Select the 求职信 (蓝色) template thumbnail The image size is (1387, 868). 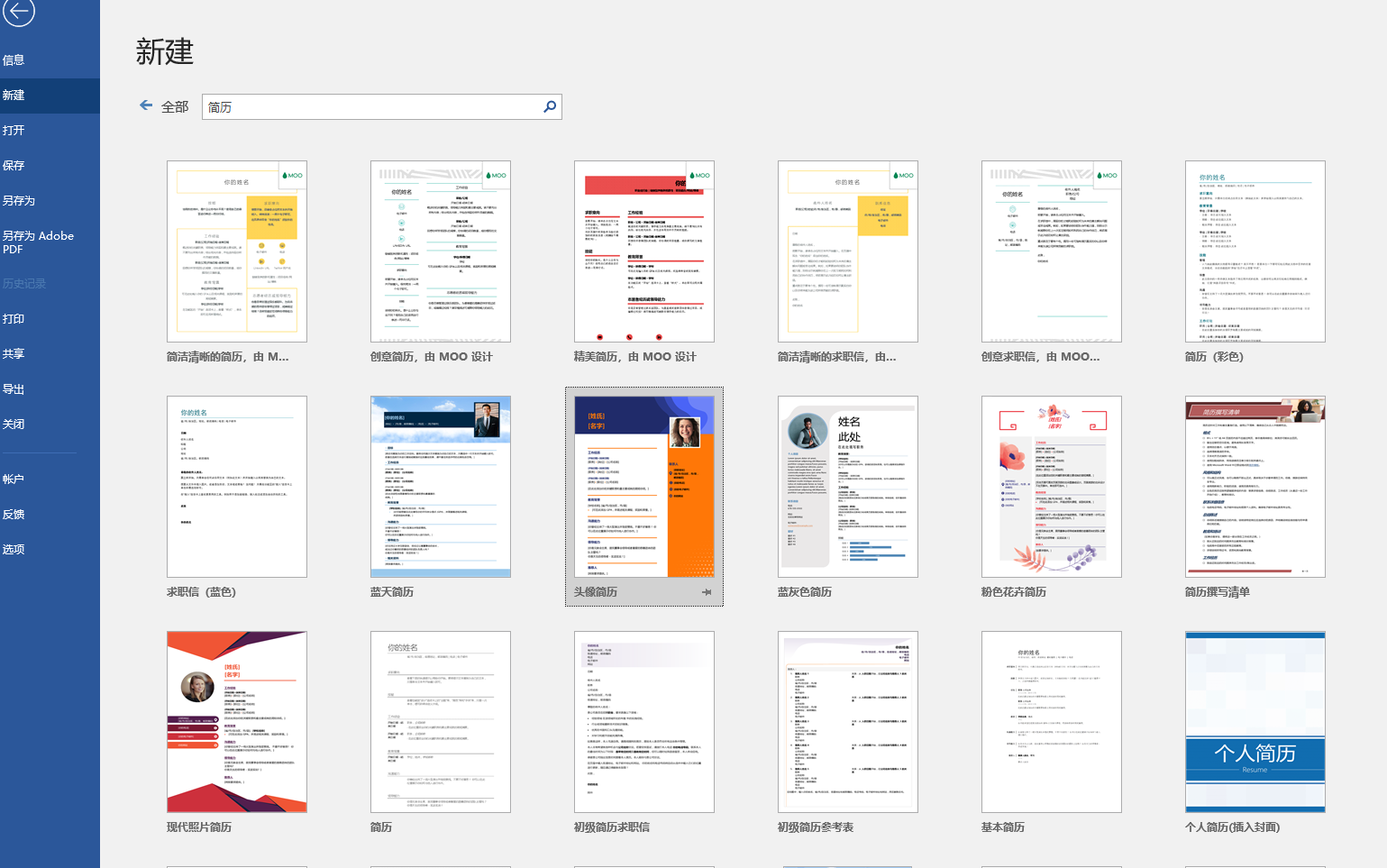237,487
